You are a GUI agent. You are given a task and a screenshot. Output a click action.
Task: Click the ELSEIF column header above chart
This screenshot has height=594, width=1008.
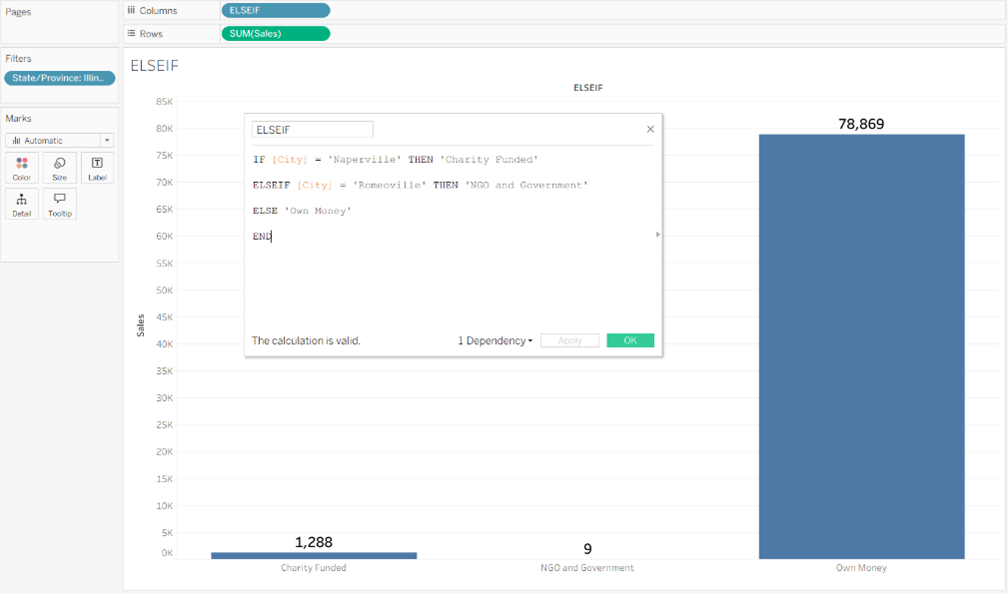(588, 87)
